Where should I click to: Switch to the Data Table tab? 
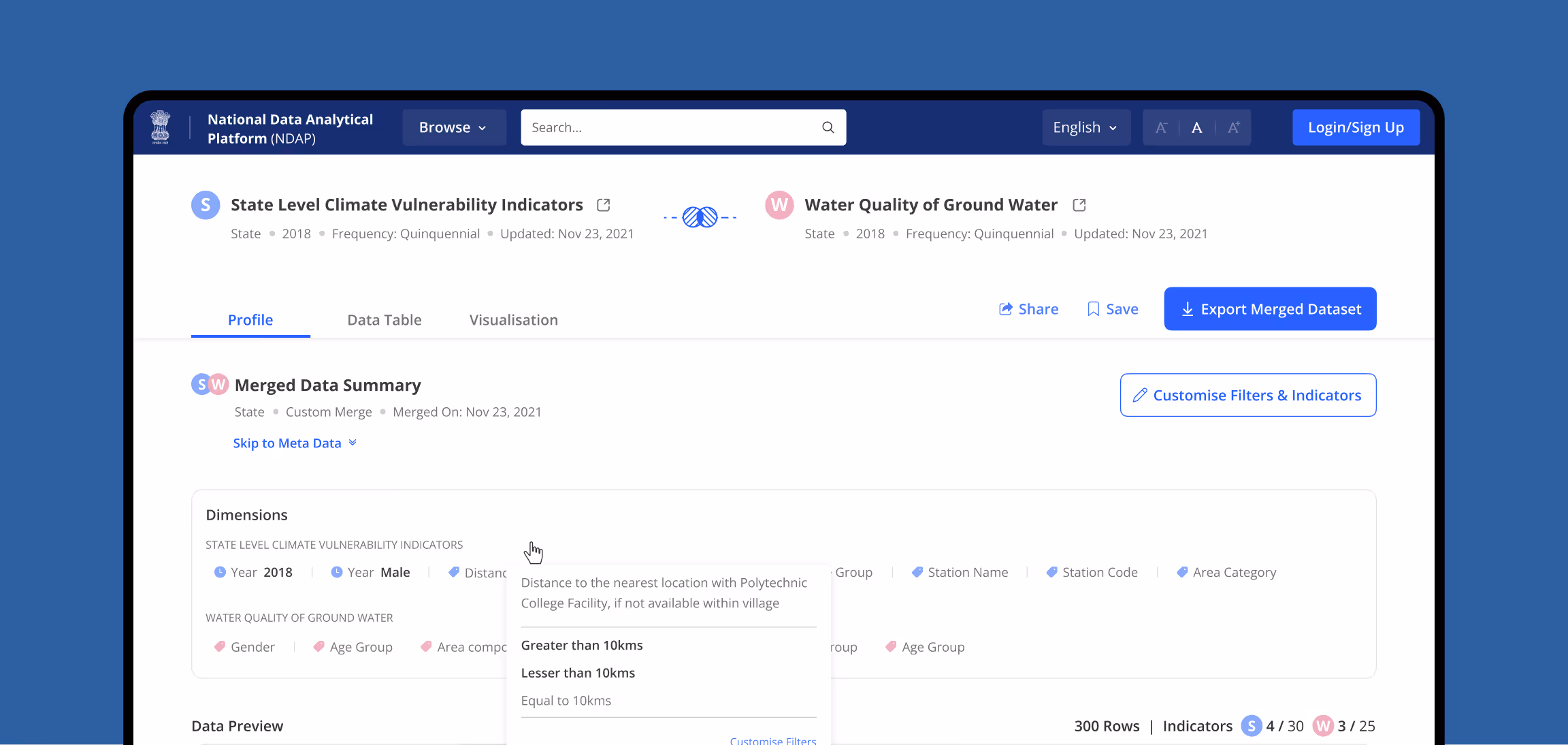coord(385,320)
